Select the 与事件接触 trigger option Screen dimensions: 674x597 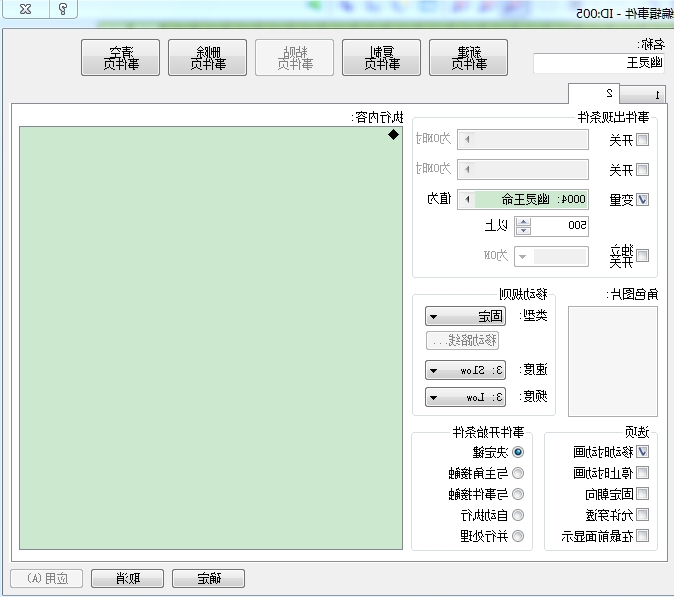[518, 494]
